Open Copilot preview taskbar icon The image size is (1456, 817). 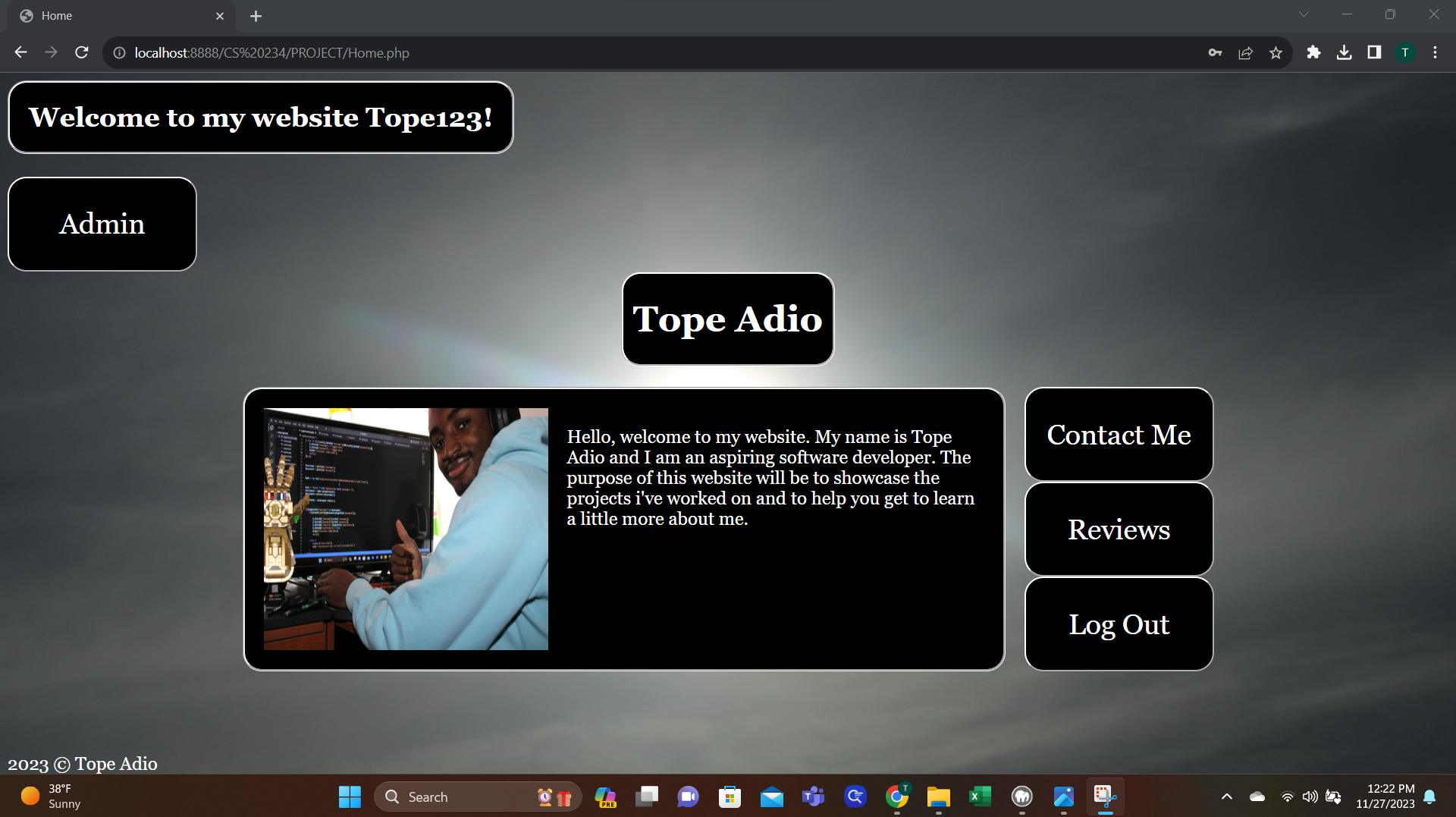pyautogui.click(x=605, y=797)
